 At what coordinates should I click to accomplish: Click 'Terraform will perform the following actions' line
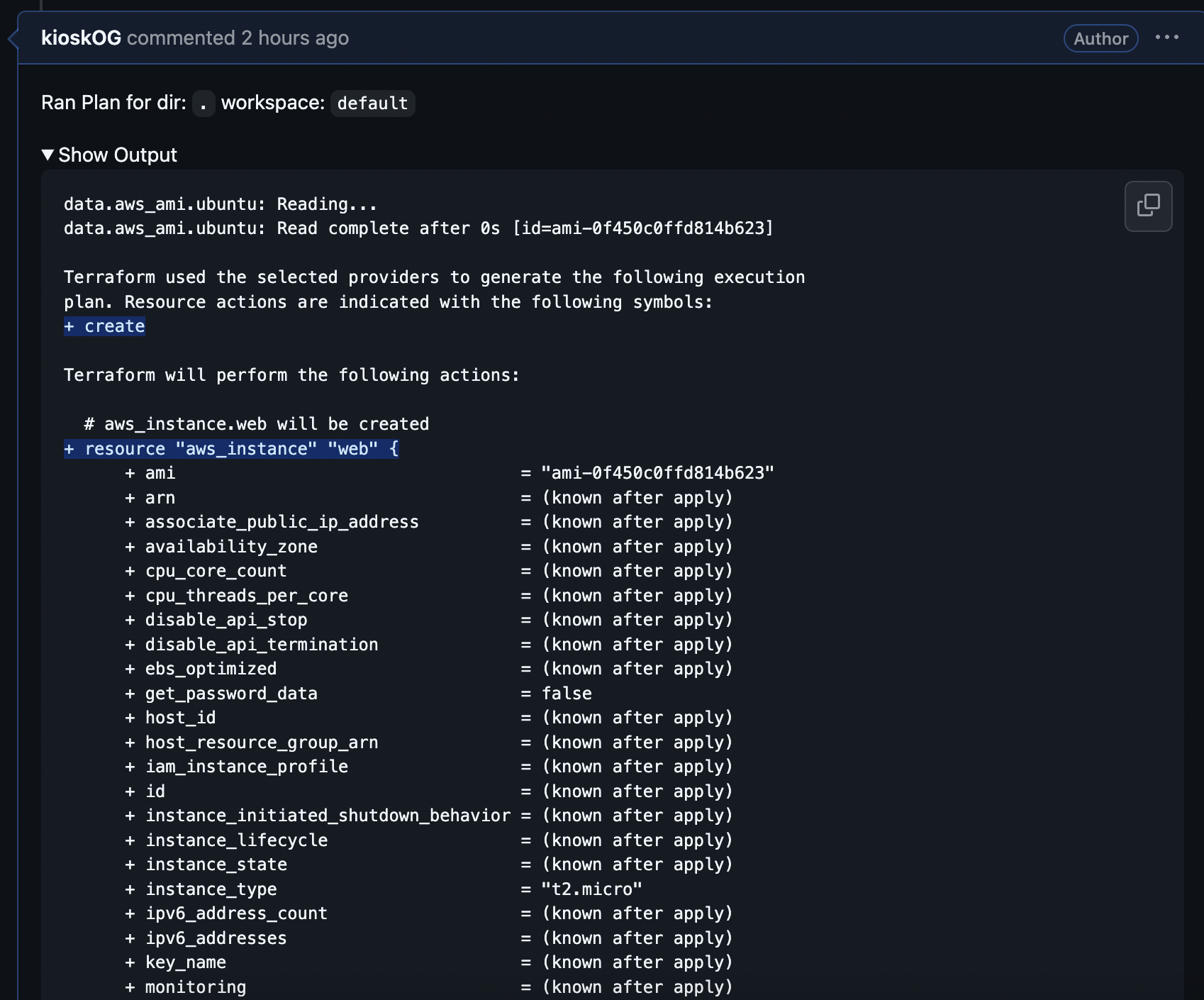(x=291, y=375)
